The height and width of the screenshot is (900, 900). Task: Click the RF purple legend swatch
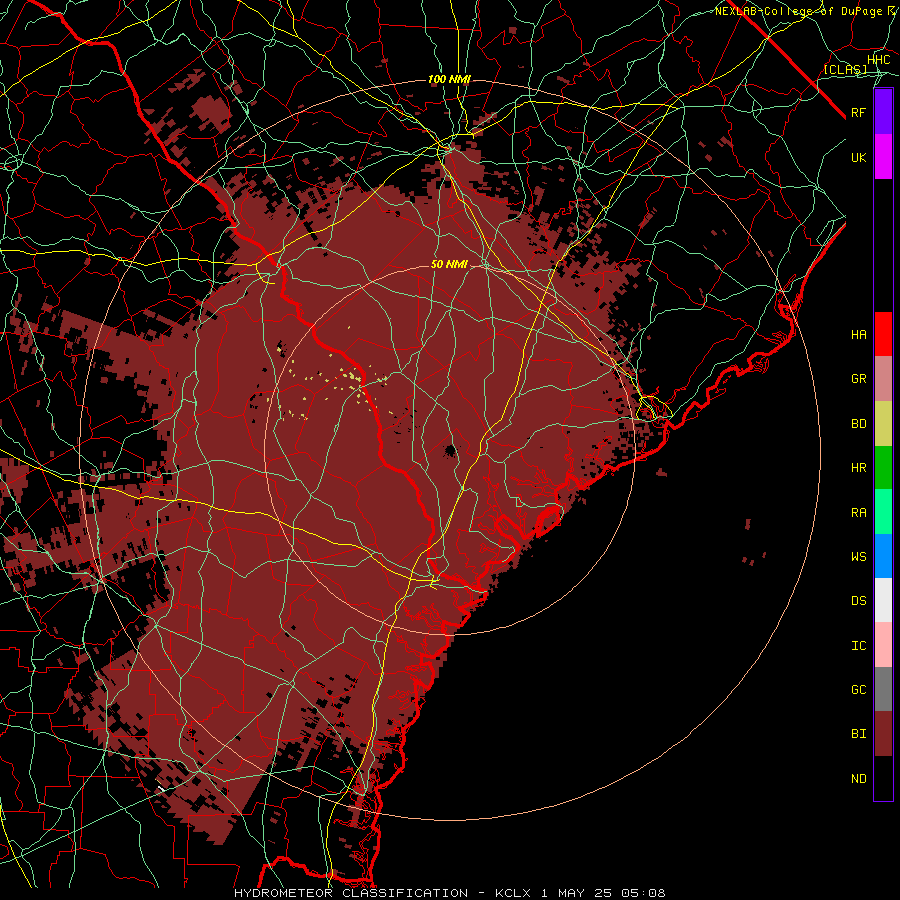pyautogui.click(x=883, y=112)
